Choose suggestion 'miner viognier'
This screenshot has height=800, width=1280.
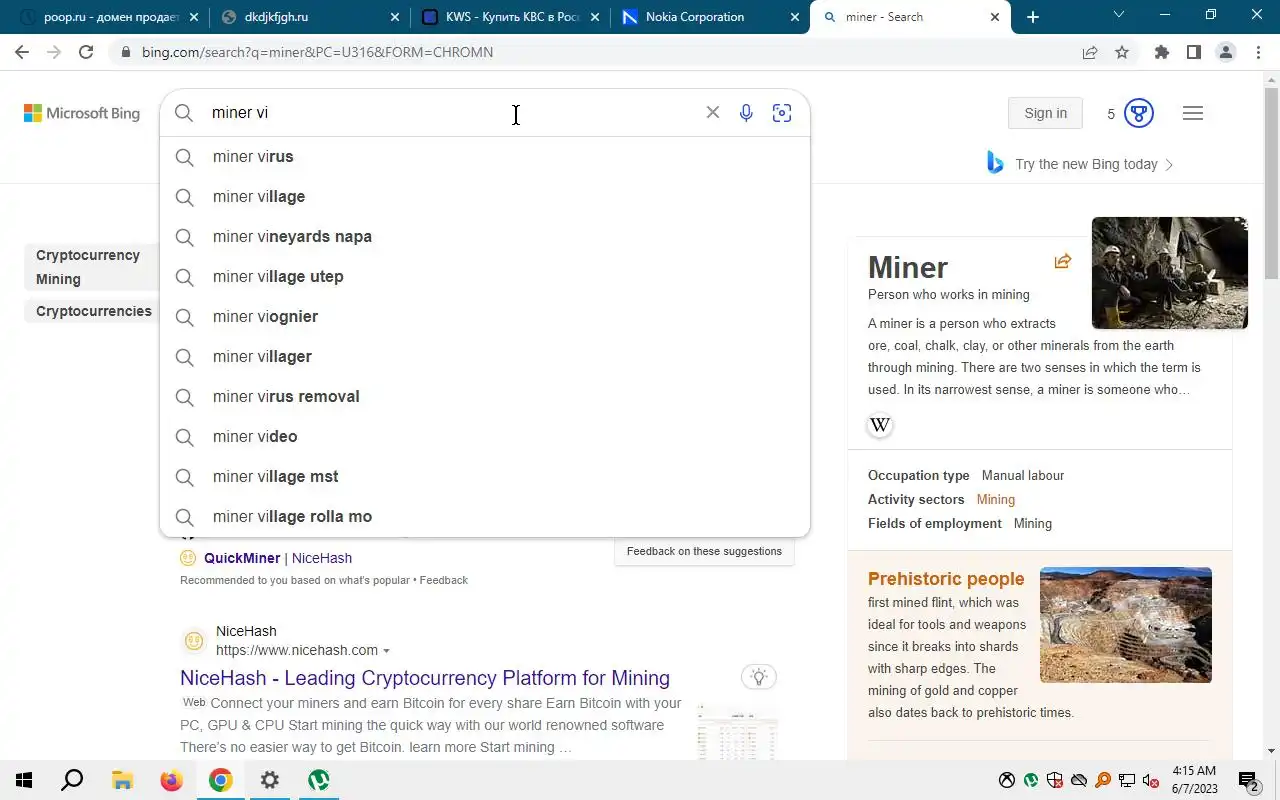point(485,317)
